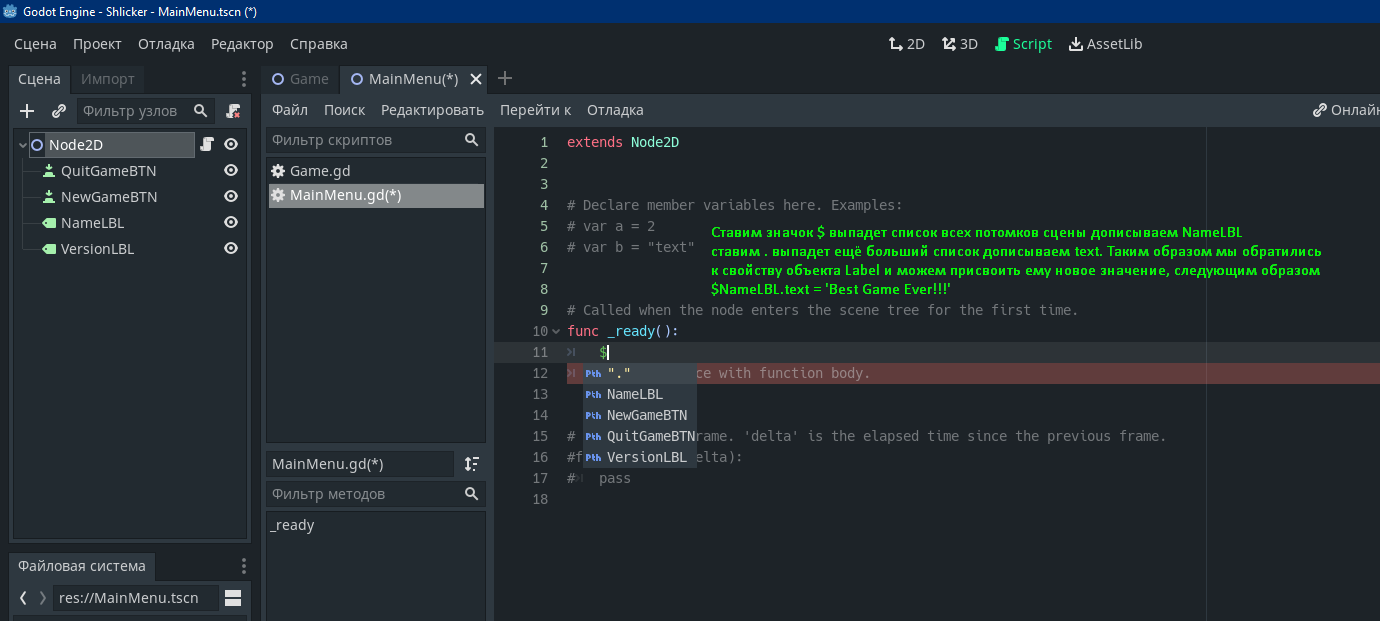The width and height of the screenshot is (1380, 621).
Task: Select the NewGameBTN node in the scene tree
Action: coord(108,197)
